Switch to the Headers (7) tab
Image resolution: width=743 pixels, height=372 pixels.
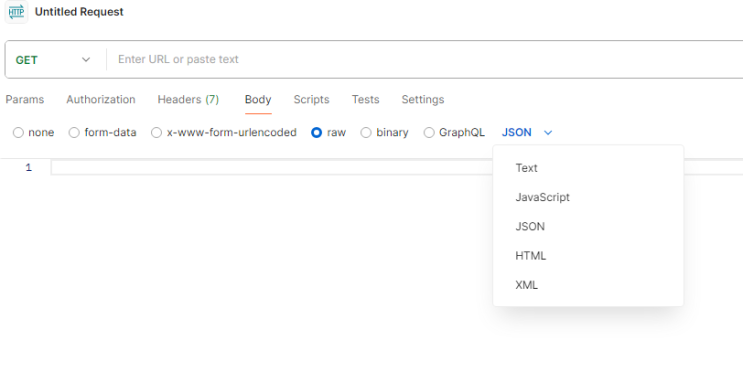188,100
